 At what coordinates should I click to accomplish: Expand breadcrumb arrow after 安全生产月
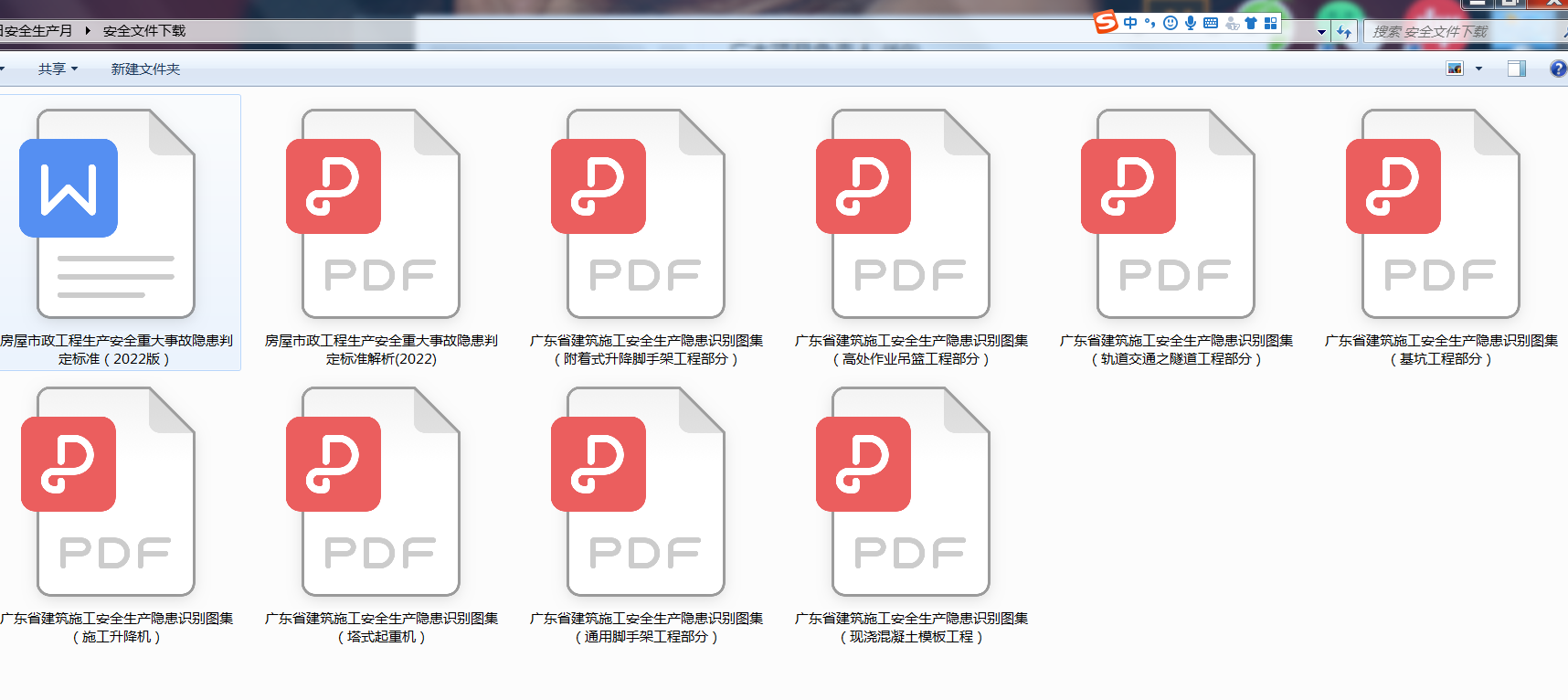[88, 31]
